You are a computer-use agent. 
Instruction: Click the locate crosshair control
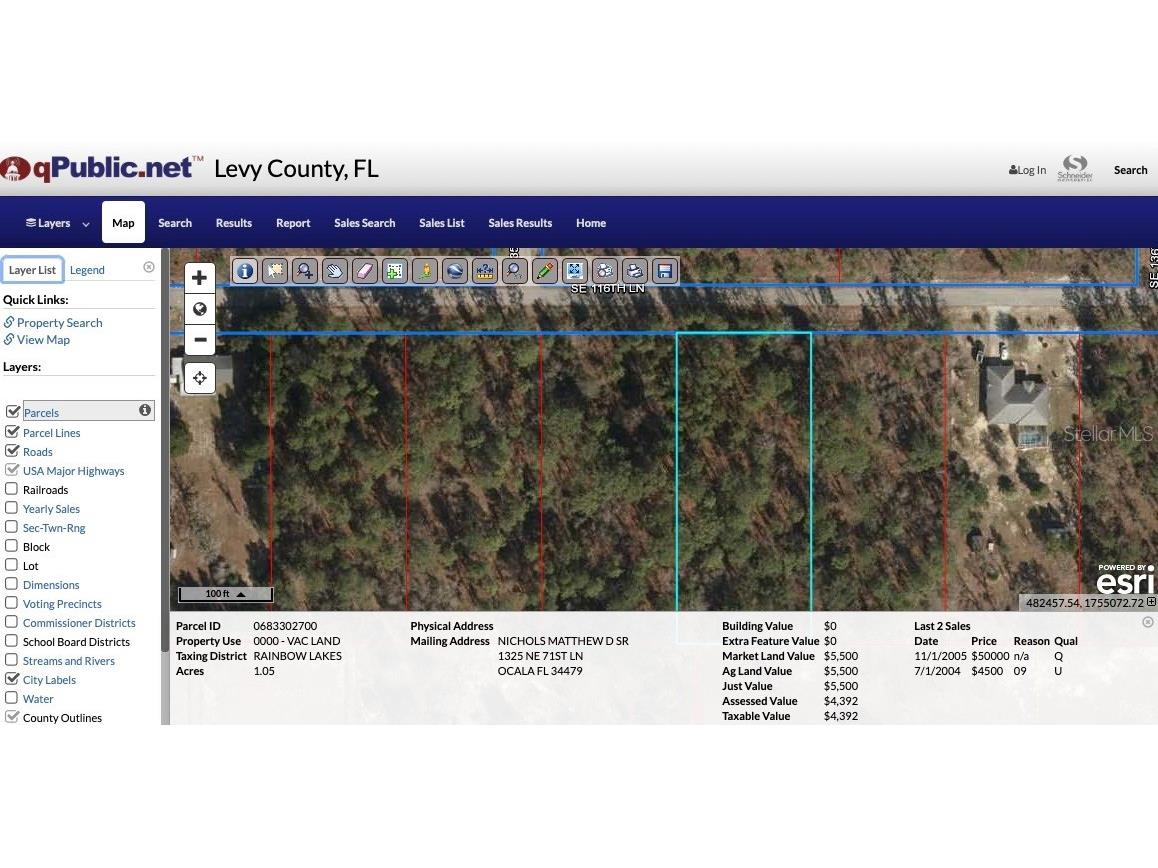[200, 377]
